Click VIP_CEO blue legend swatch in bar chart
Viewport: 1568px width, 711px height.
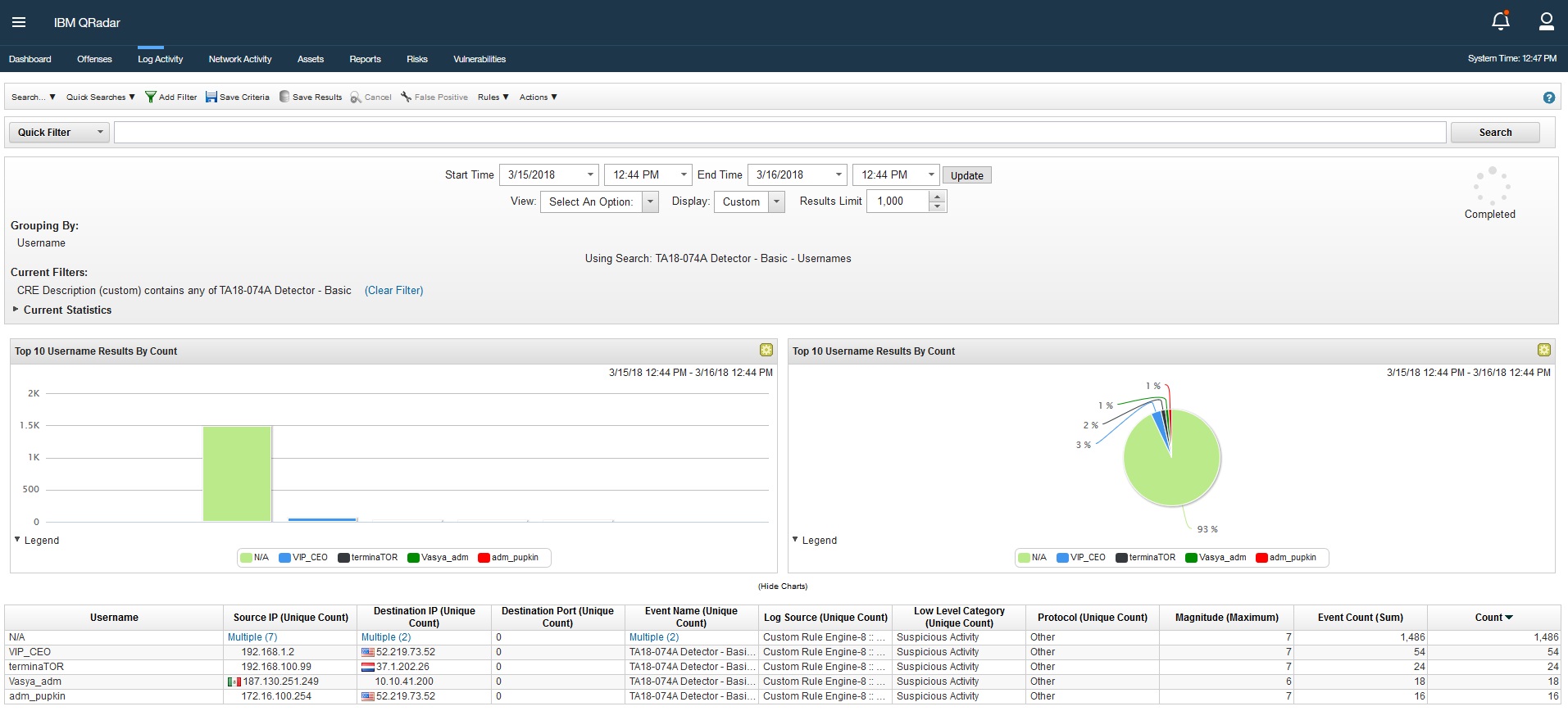284,558
